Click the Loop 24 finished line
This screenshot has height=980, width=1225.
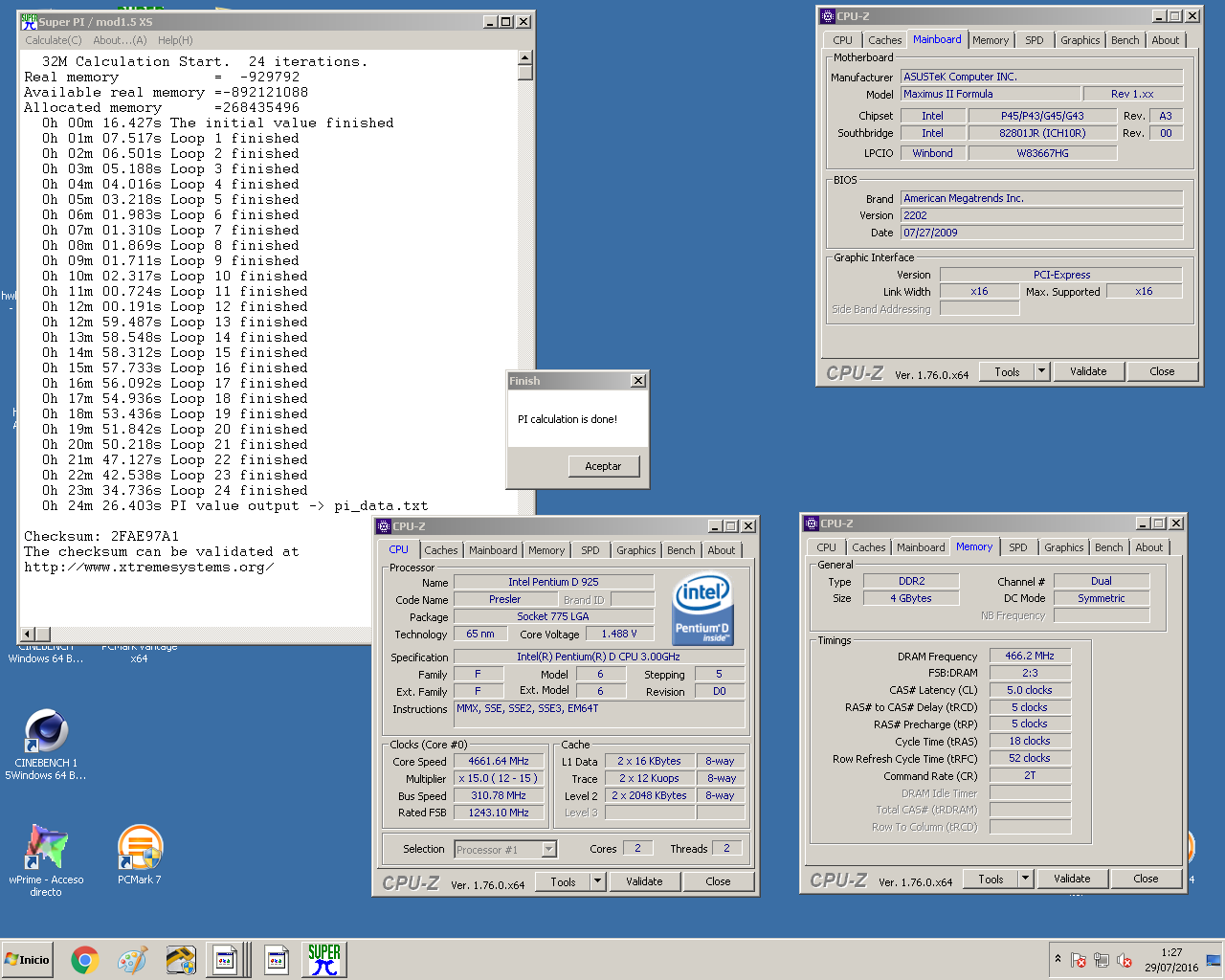(x=175, y=491)
